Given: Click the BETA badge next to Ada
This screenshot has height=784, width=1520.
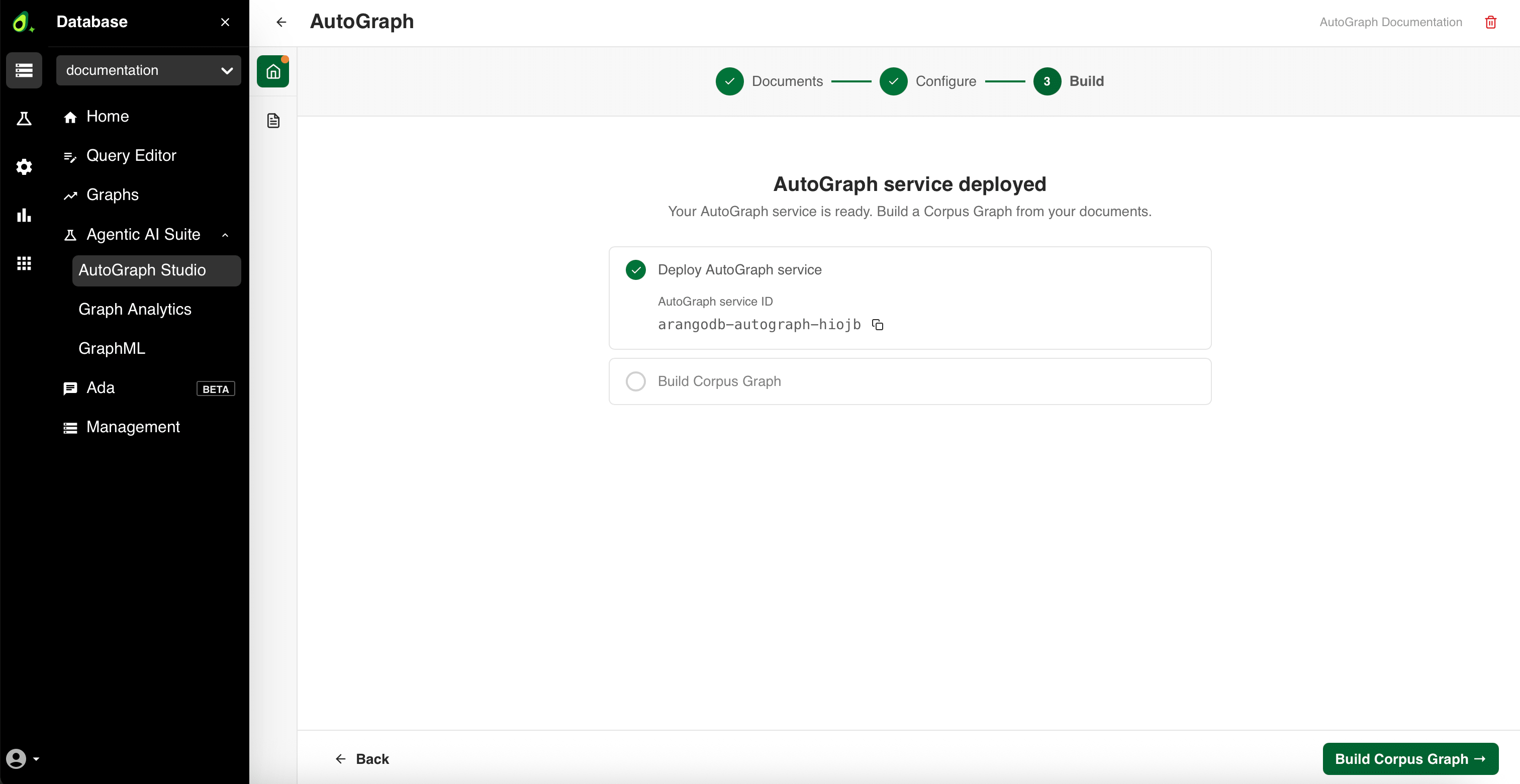Looking at the screenshot, I should (215, 389).
